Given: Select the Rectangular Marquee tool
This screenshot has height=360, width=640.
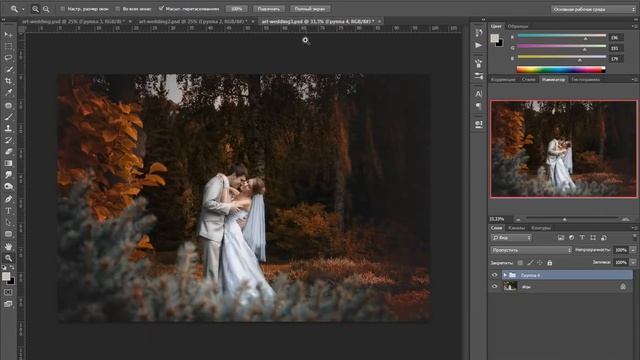Looking at the screenshot, I should tap(8, 46).
